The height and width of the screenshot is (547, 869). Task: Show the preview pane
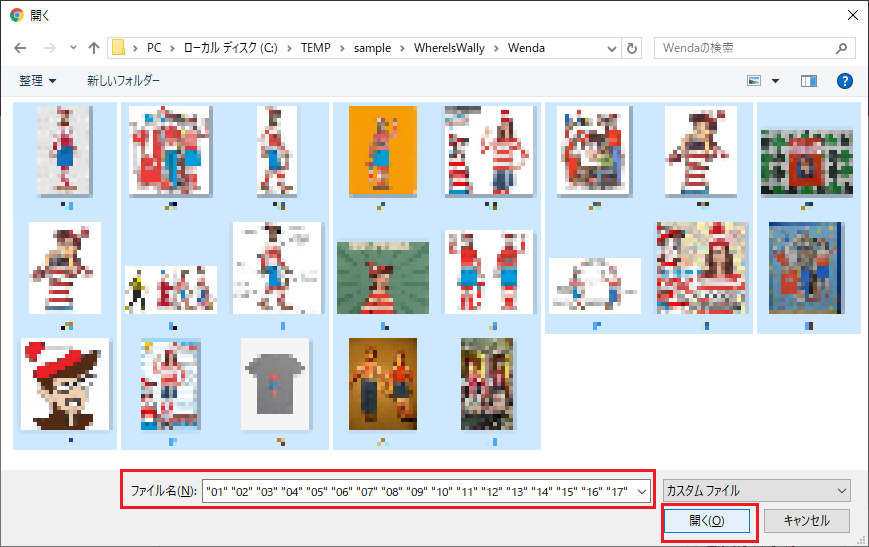click(x=809, y=81)
